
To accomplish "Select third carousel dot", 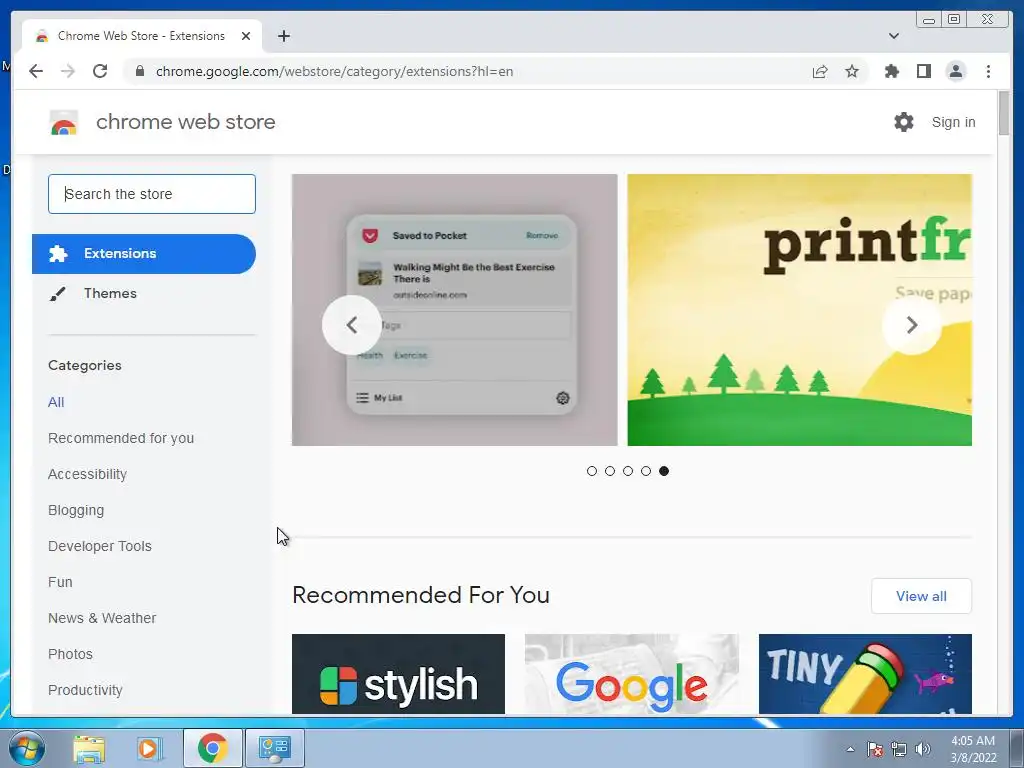I will pos(628,471).
